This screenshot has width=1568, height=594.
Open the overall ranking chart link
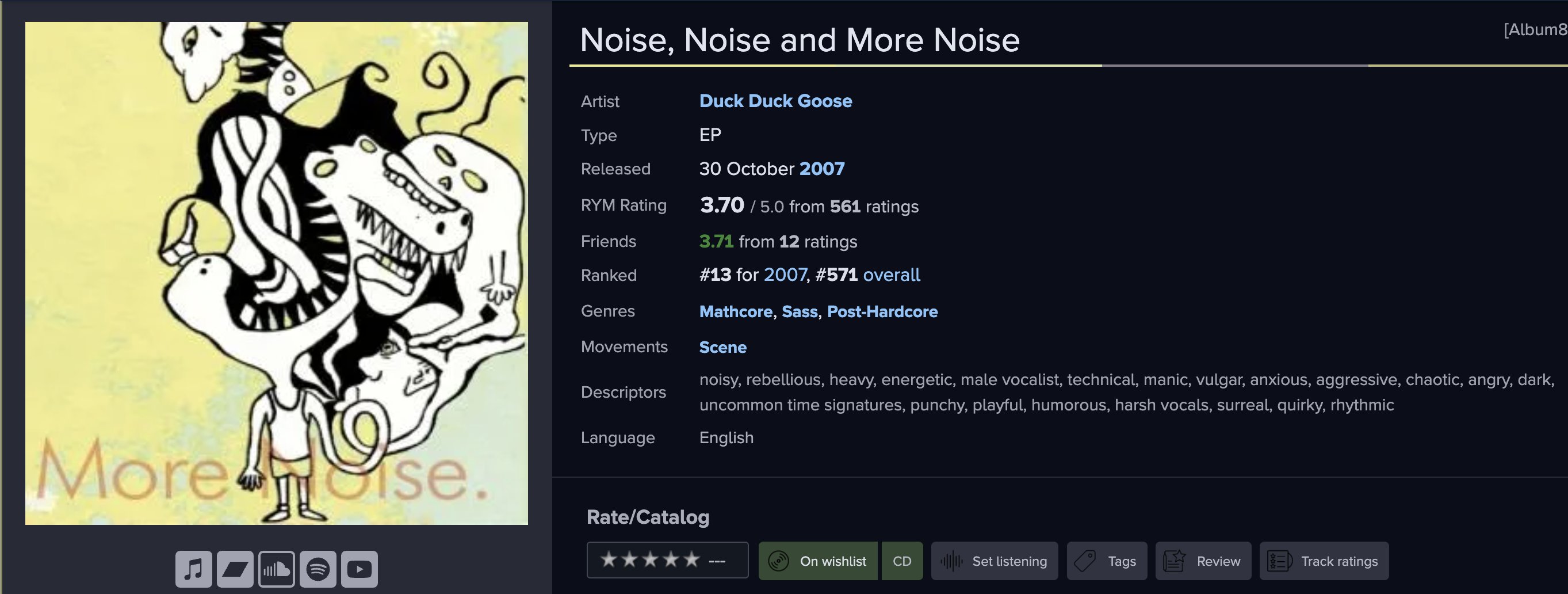point(891,275)
